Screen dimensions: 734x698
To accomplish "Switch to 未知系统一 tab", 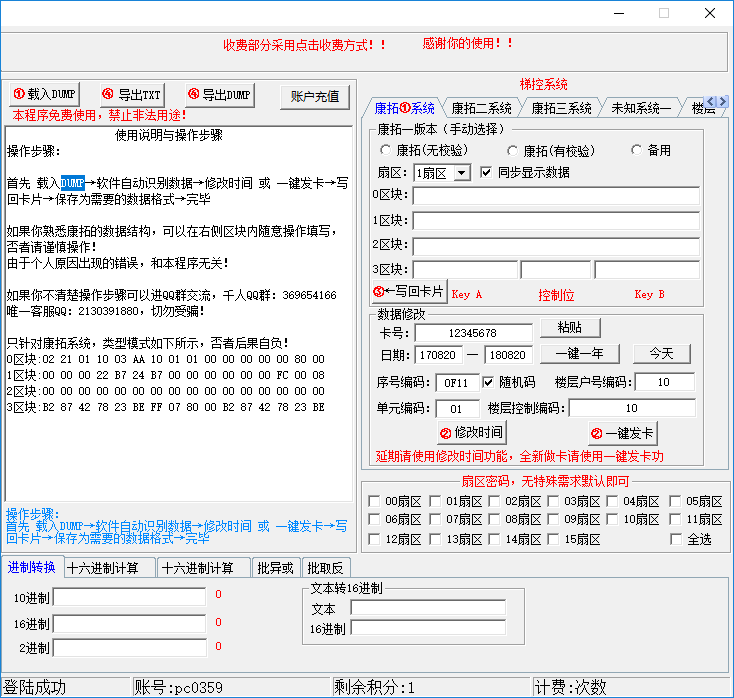I will (641, 109).
